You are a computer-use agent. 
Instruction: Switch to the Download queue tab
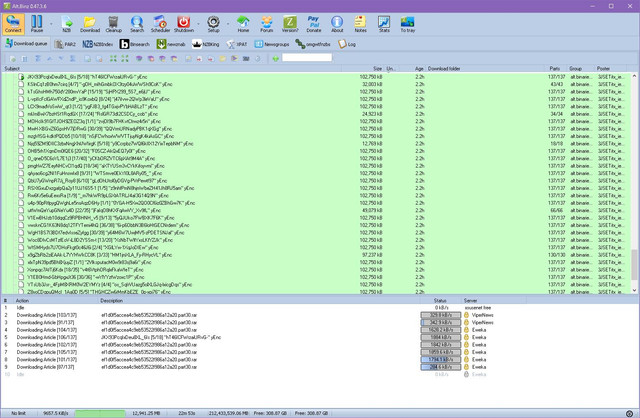[x=26, y=44]
